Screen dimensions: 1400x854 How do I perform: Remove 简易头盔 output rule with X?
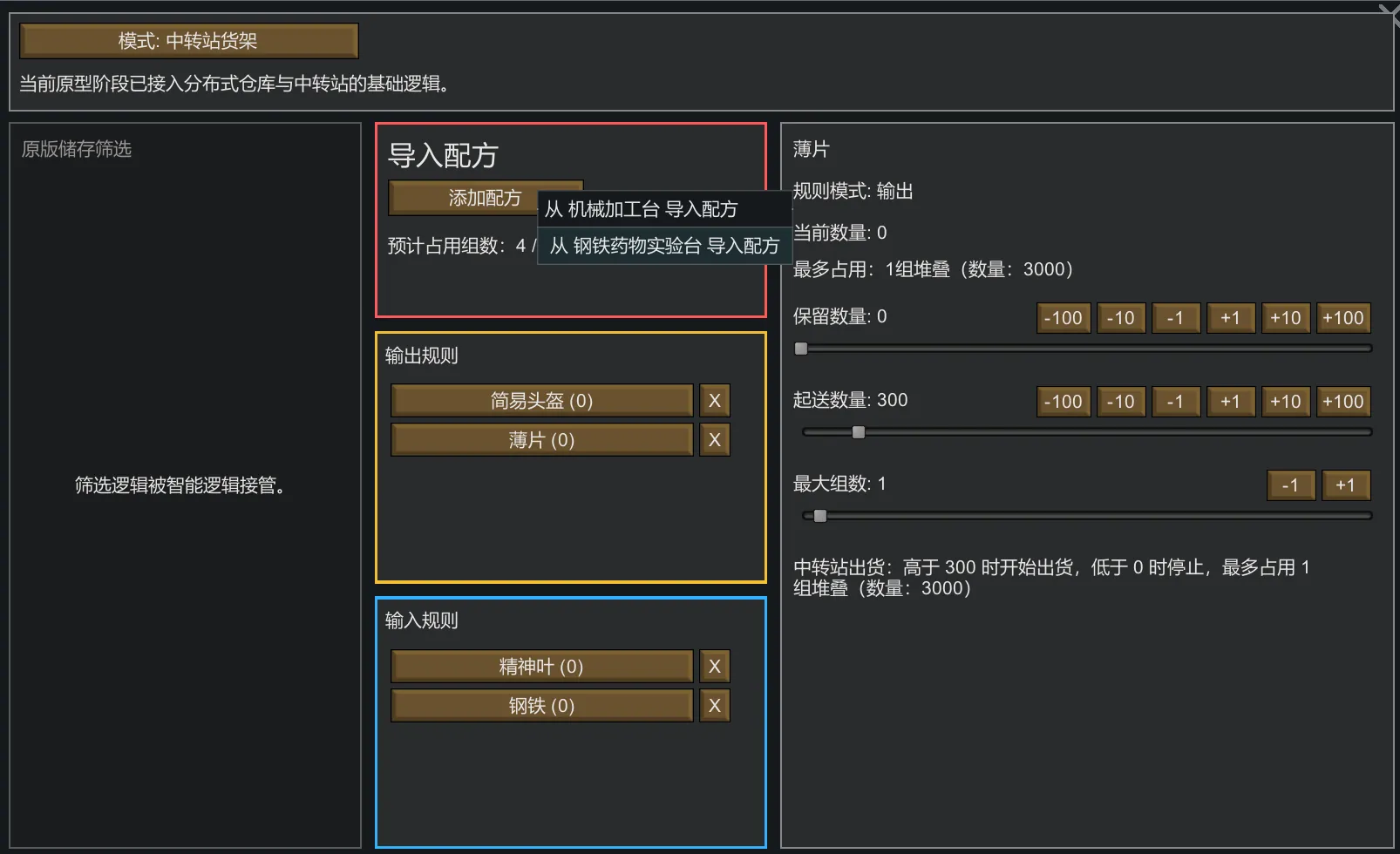click(715, 401)
